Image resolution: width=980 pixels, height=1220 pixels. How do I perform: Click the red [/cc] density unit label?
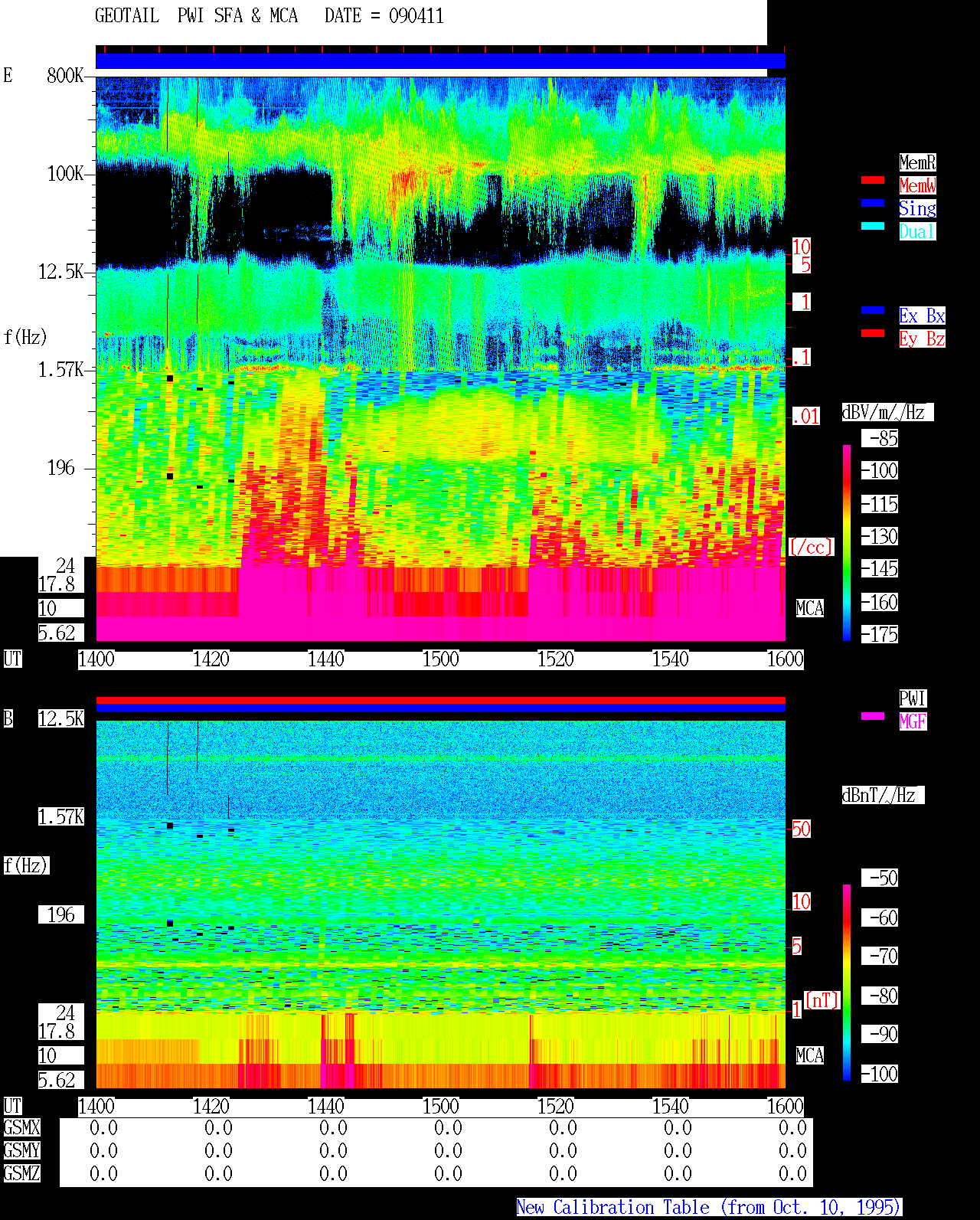click(x=811, y=547)
